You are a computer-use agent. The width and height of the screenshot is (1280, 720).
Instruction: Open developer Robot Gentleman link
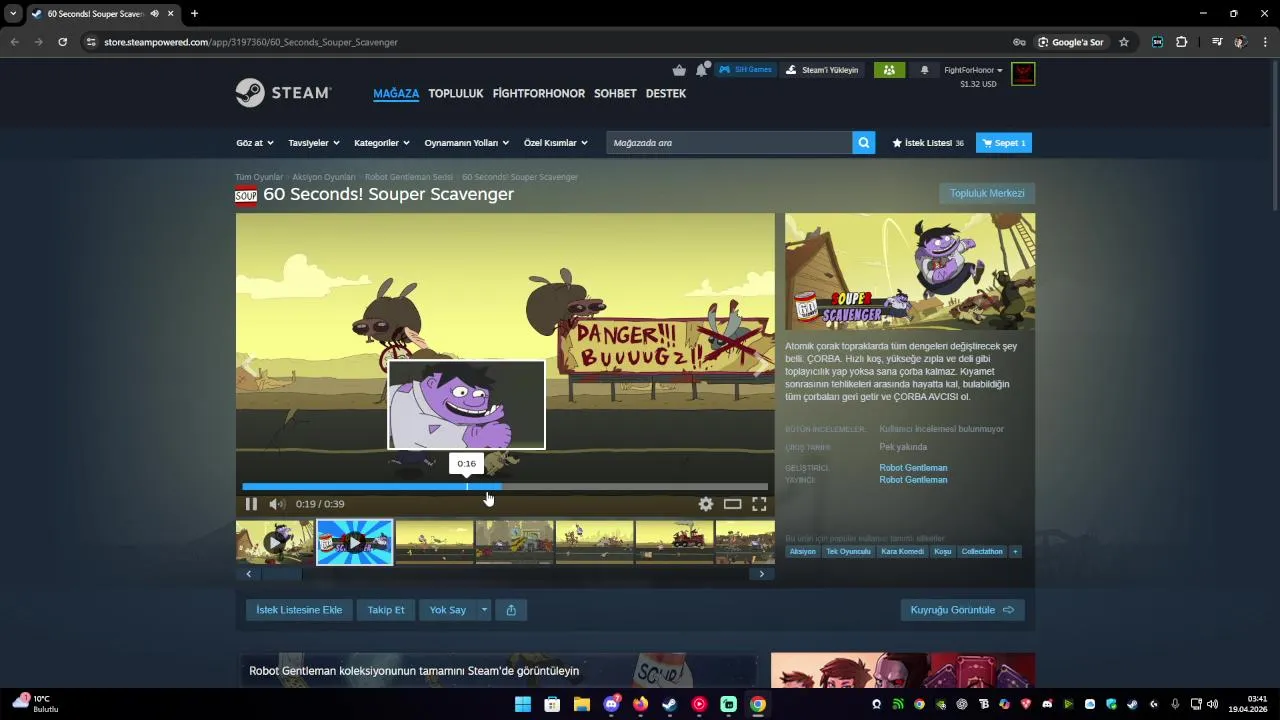pyautogui.click(x=913, y=468)
